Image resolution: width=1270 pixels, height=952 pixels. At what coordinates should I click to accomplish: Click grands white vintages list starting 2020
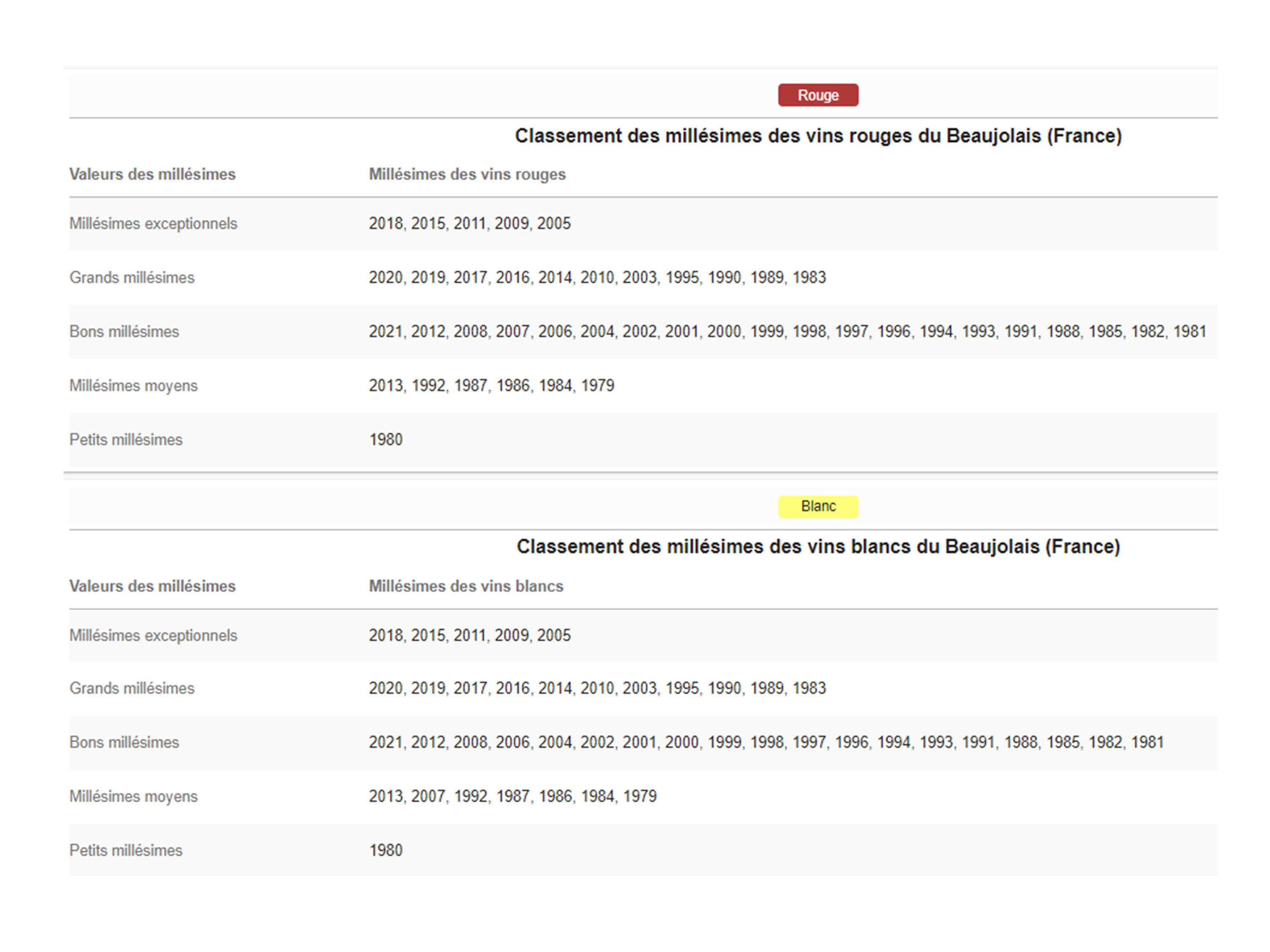tap(597, 688)
